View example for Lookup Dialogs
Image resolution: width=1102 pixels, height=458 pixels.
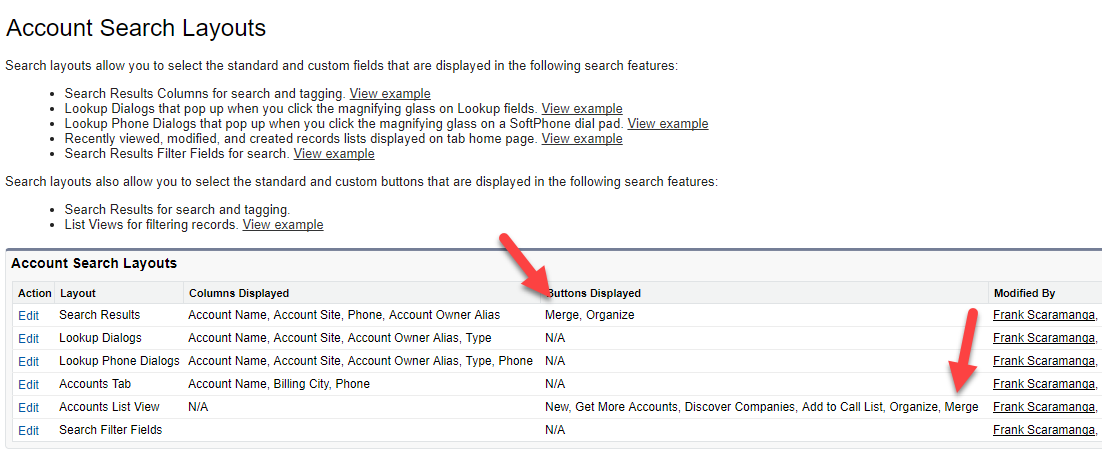[582, 109]
